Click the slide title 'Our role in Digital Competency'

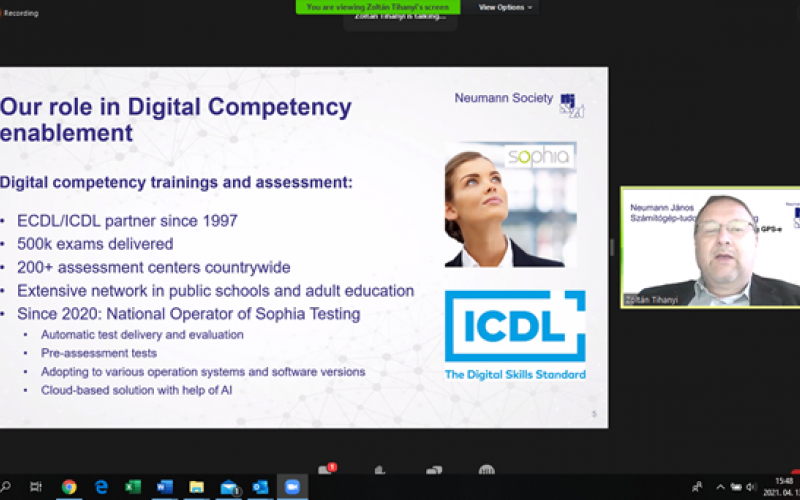pos(176,107)
